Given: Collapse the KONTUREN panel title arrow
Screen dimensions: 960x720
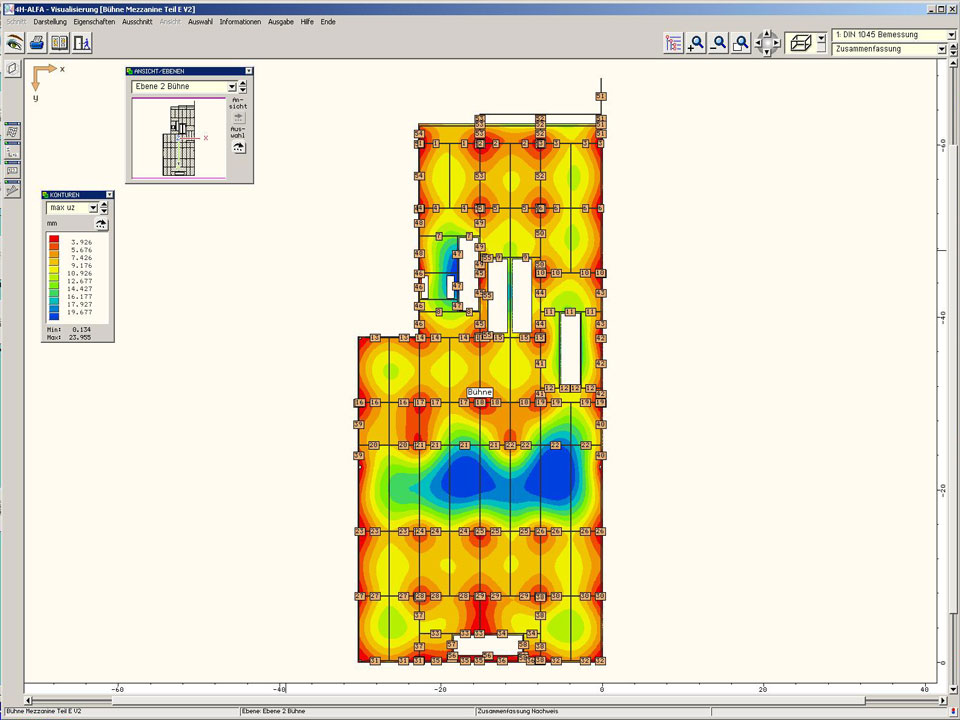Looking at the screenshot, I should point(109,195).
